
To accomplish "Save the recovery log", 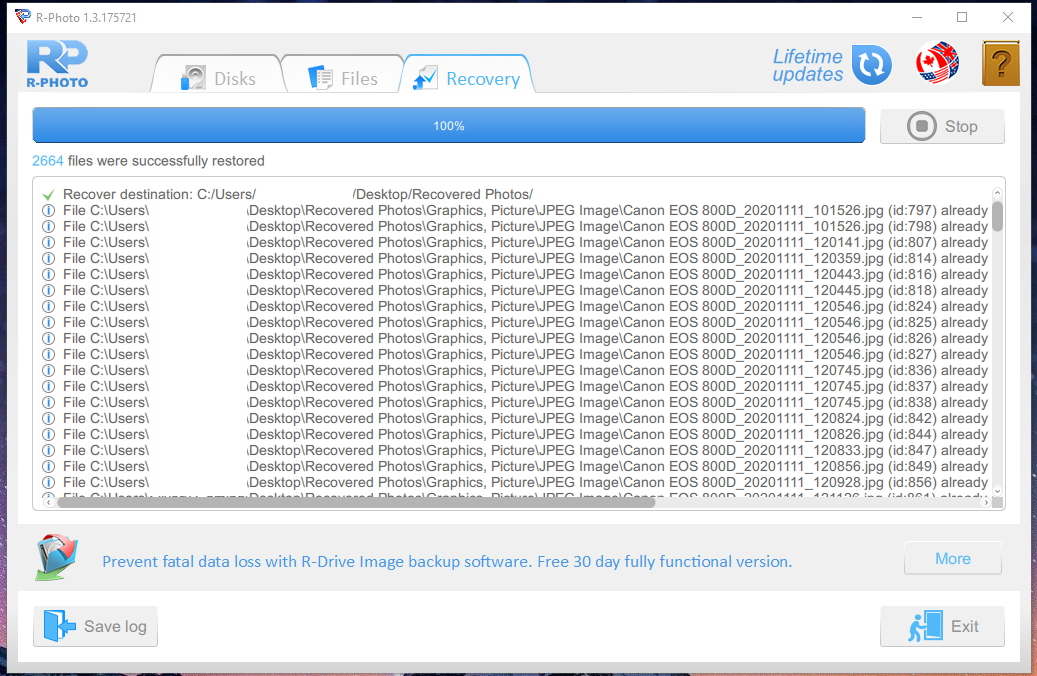I will pyautogui.click(x=95, y=626).
